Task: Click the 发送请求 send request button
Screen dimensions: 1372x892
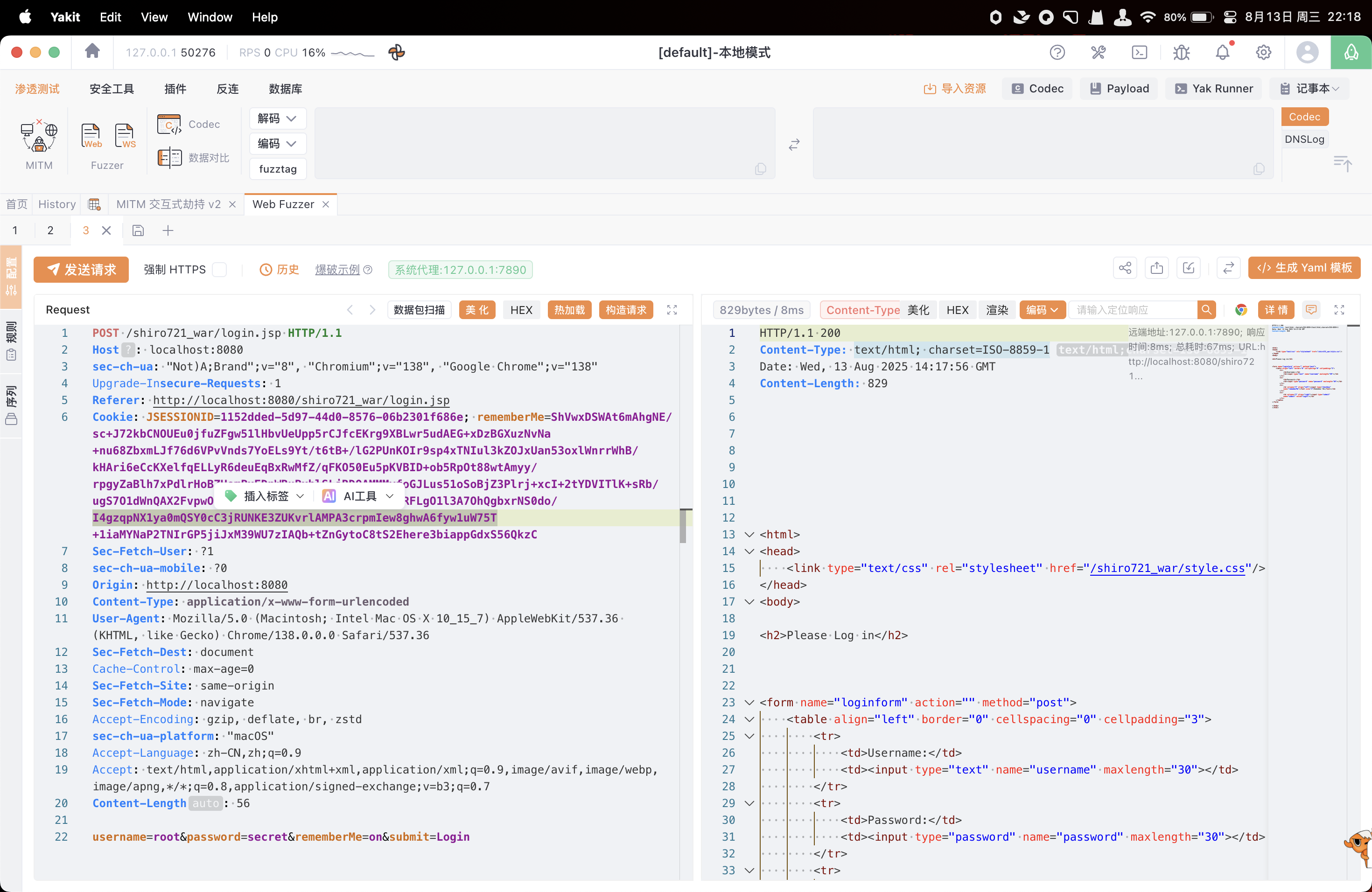Action: tap(81, 270)
